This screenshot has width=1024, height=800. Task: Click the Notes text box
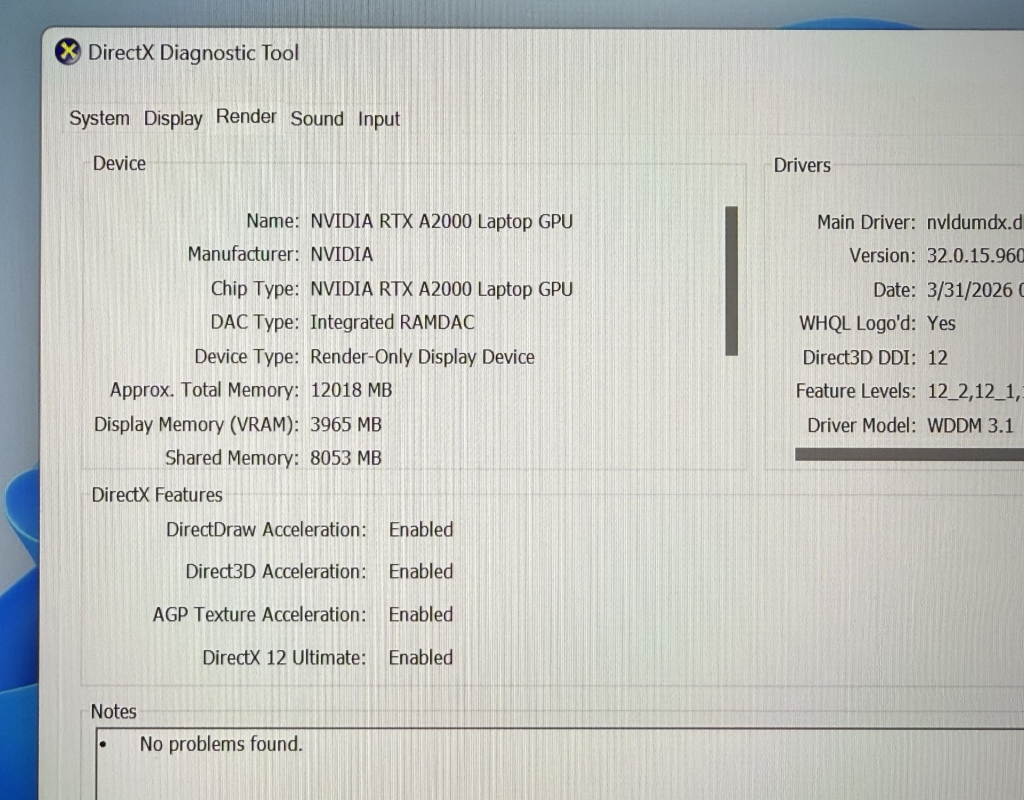tap(560, 764)
